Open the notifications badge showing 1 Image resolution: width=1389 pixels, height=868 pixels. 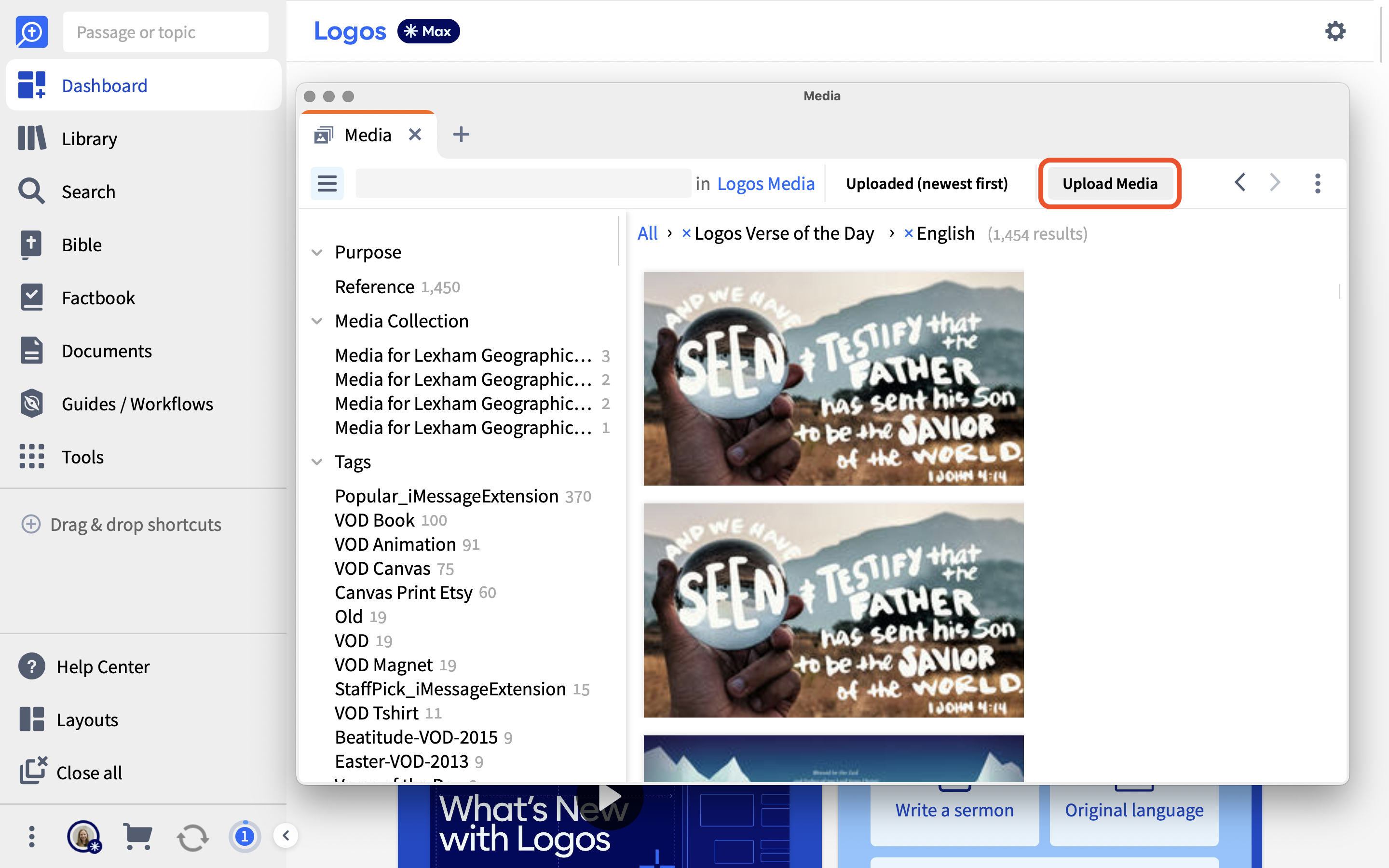pyautogui.click(x=245, y=837)
